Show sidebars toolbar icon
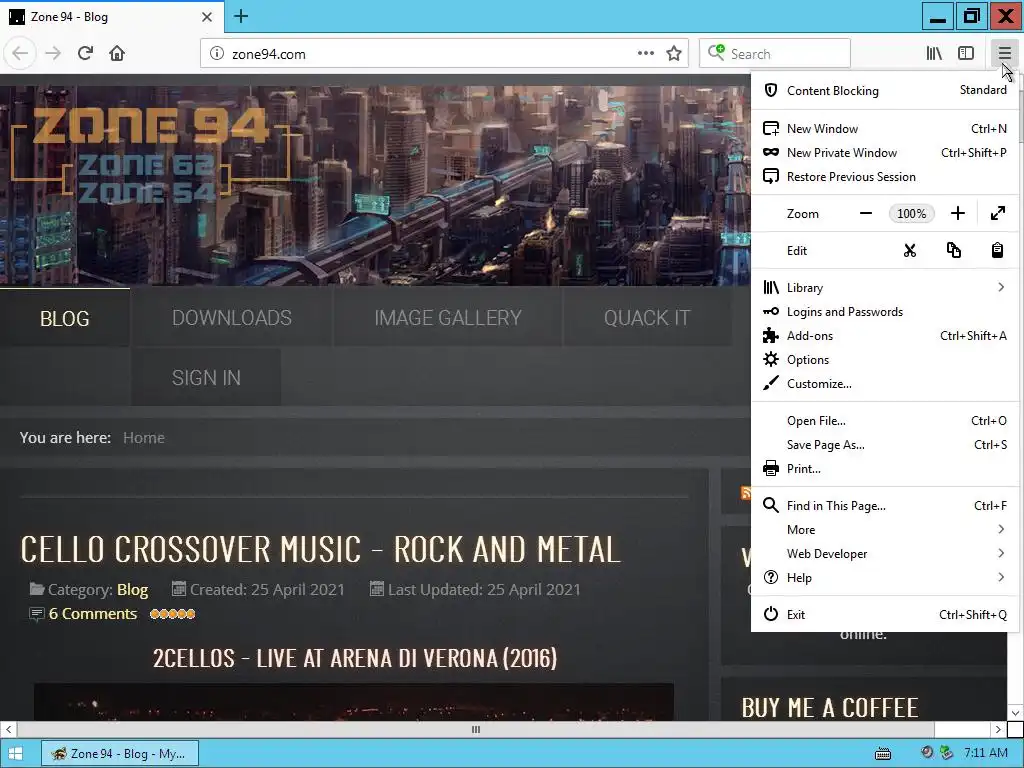Screen dimensions: 1024x768 [966, 54]
